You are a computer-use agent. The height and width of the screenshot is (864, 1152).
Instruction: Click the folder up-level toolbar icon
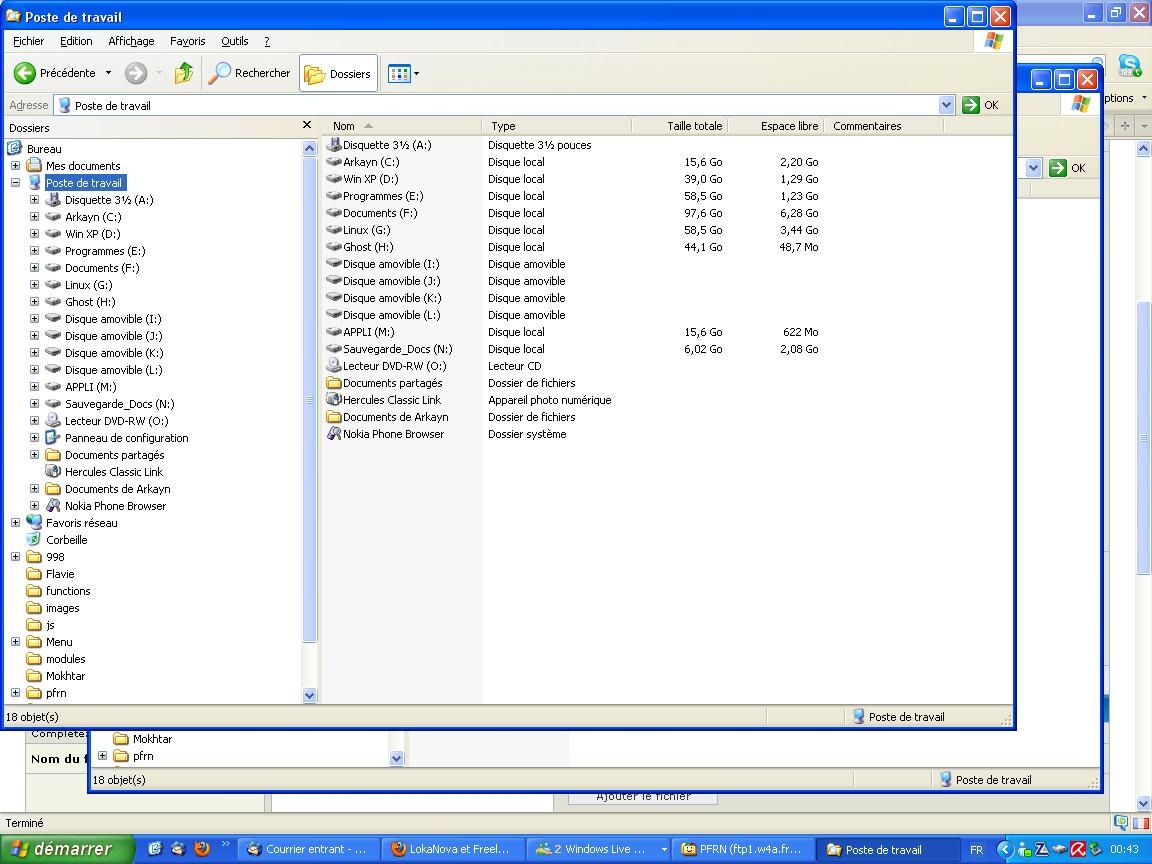(184, 73)
